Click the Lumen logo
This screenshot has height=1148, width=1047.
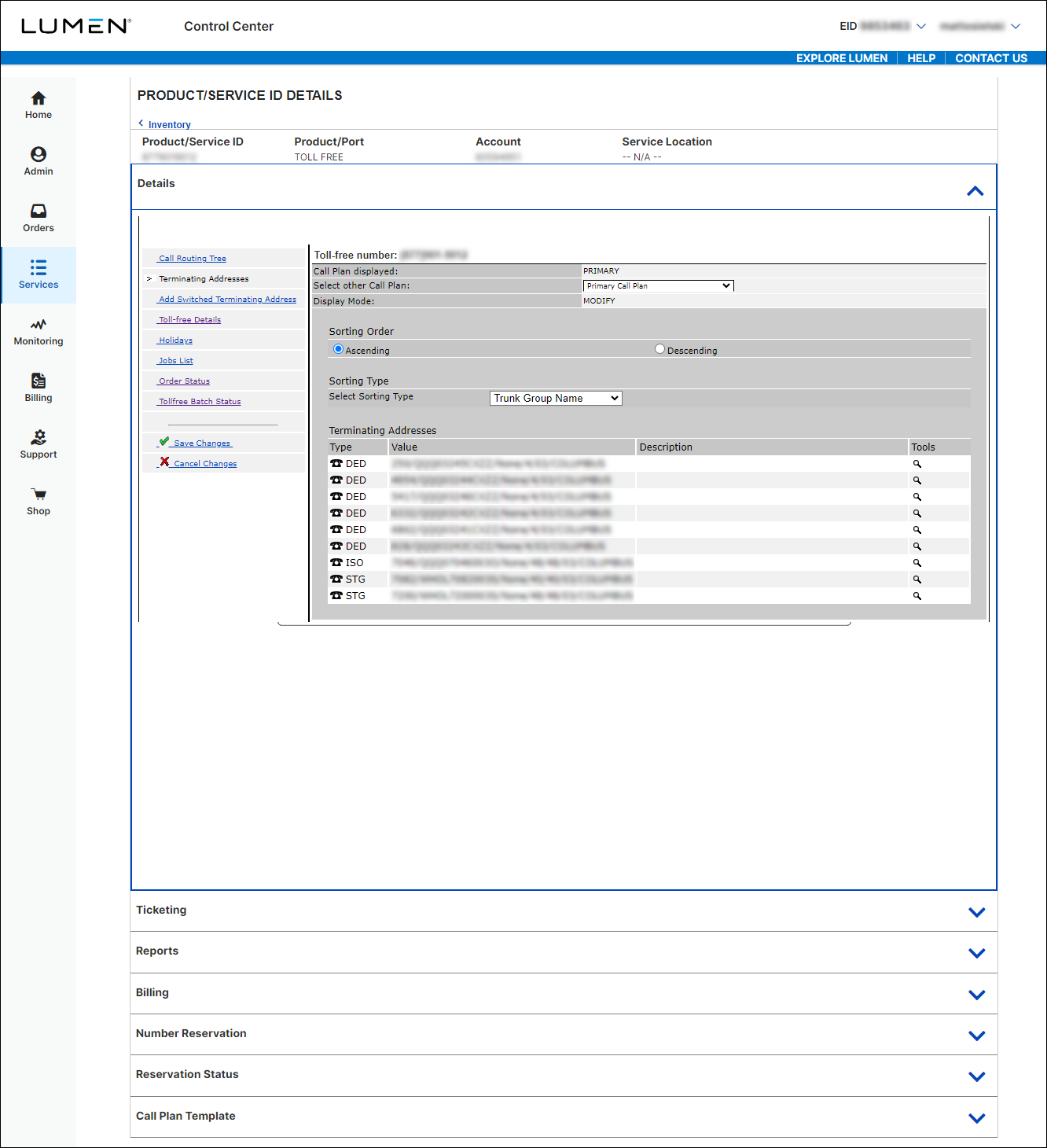click(x=75, y=26)
